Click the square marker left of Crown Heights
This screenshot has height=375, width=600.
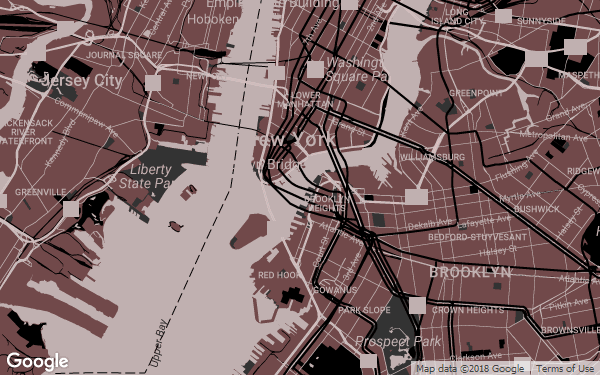[x=417, y=305]
